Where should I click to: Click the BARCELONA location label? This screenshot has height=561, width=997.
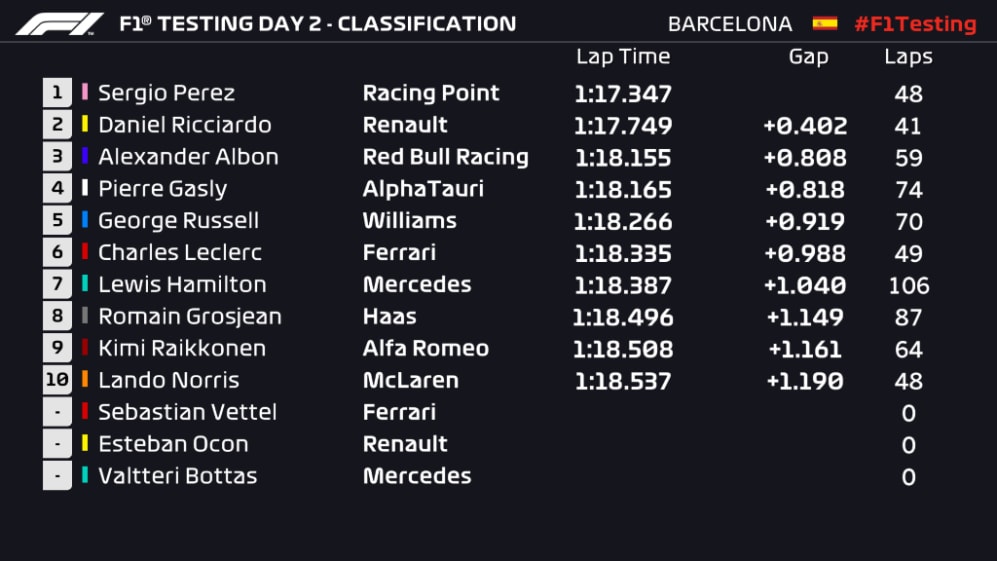730,24
